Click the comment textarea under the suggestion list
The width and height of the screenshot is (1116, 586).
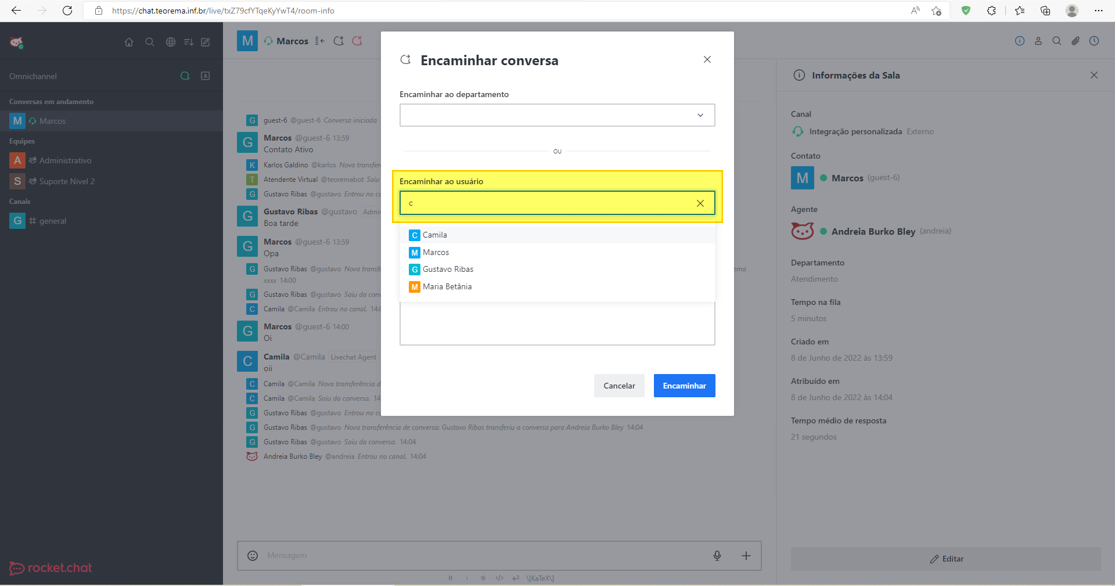557,324
